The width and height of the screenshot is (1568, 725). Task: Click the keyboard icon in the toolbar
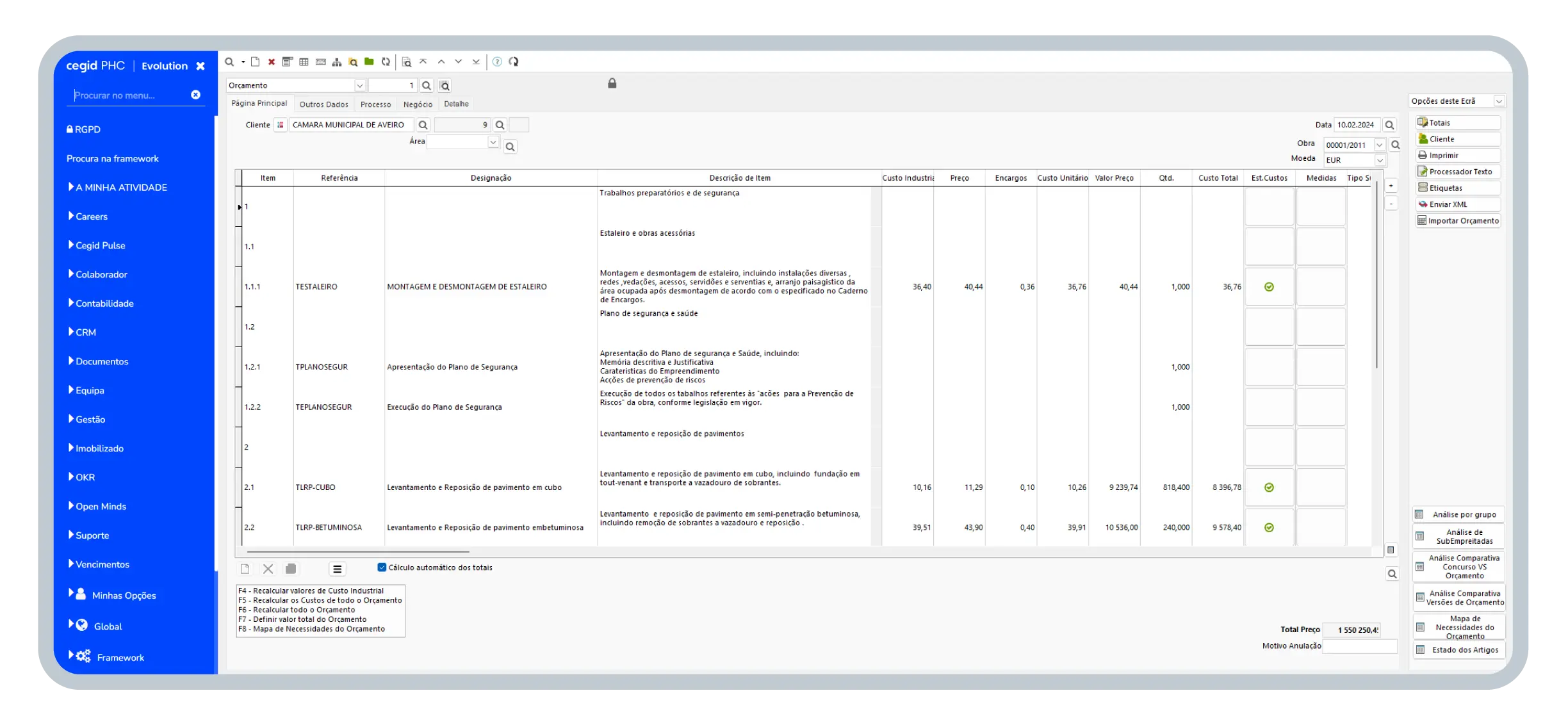point(320,62)
